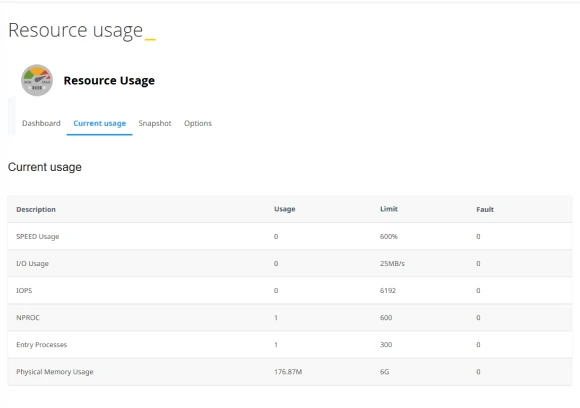Click the NPROC fault value 0
The image size is (580, 408).
coord(478,317)
